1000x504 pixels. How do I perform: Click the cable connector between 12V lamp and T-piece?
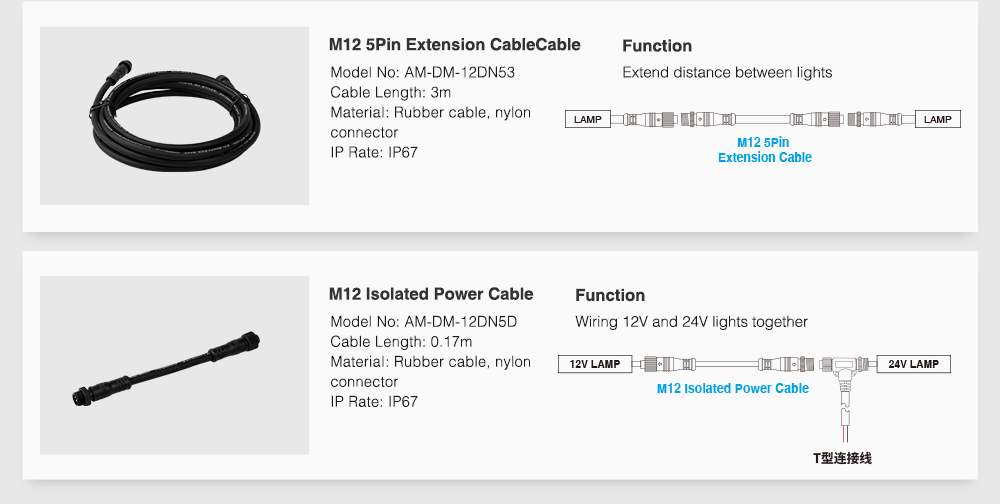coord(728,364)
